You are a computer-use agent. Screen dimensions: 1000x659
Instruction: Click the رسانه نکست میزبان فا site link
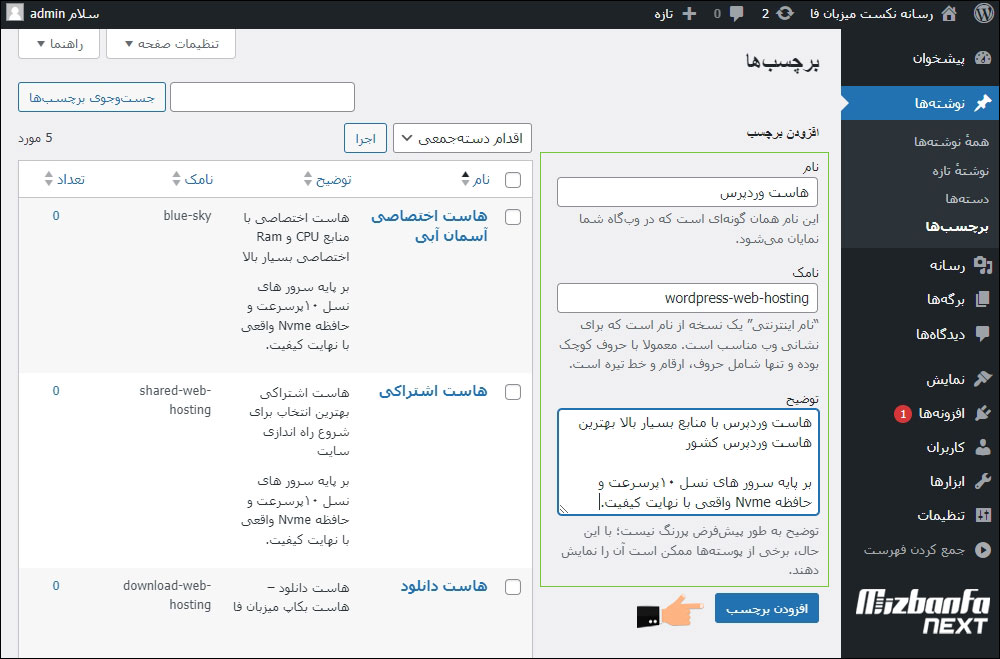871,13
